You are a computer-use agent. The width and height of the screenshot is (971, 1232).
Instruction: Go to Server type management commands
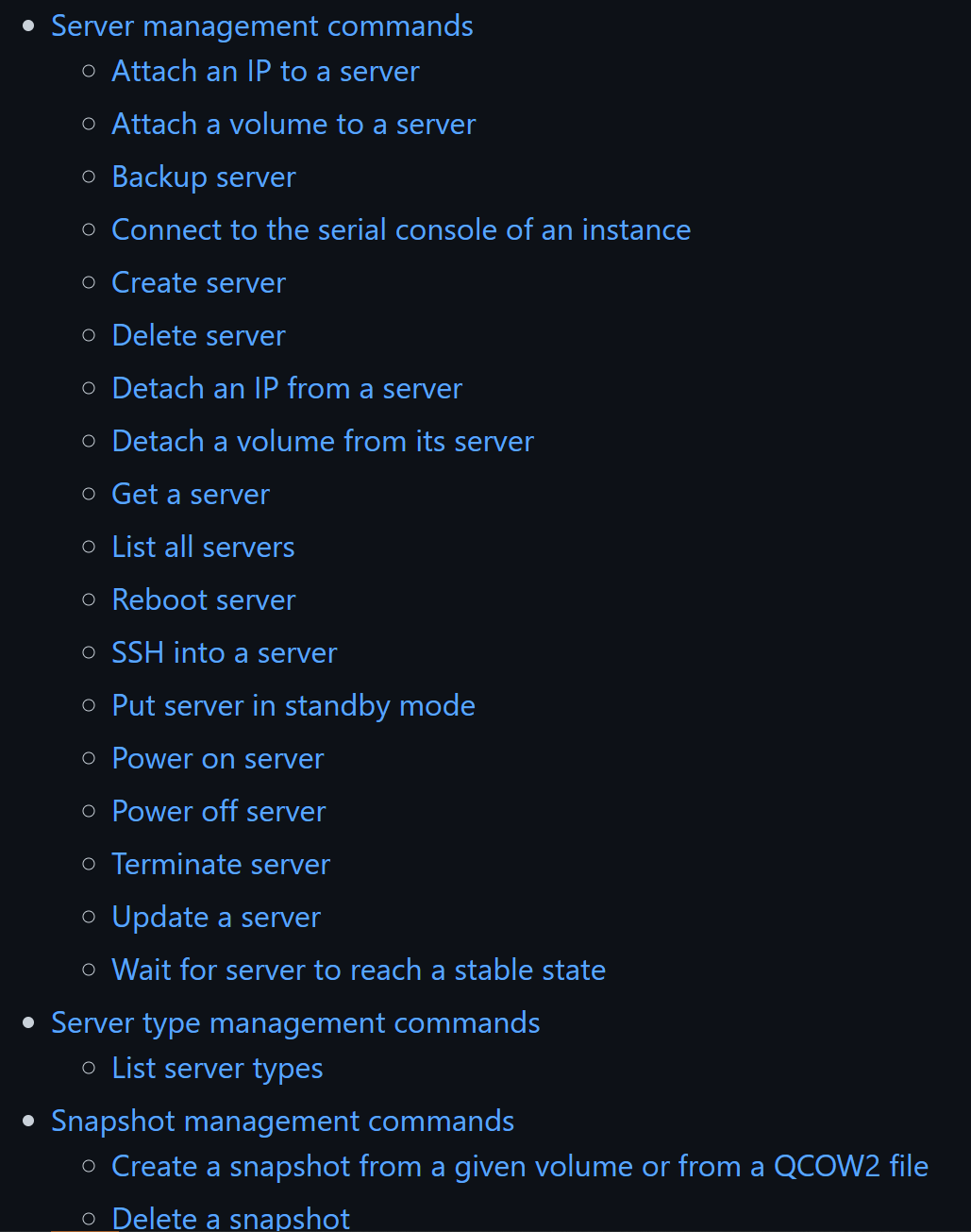295,1023
